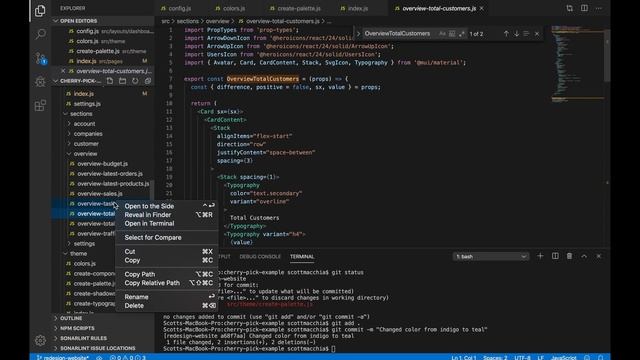Screen dimensions: 640x360
Task: Click New File icon in CHERRY-PICK header
Action: tap(110, 81)
